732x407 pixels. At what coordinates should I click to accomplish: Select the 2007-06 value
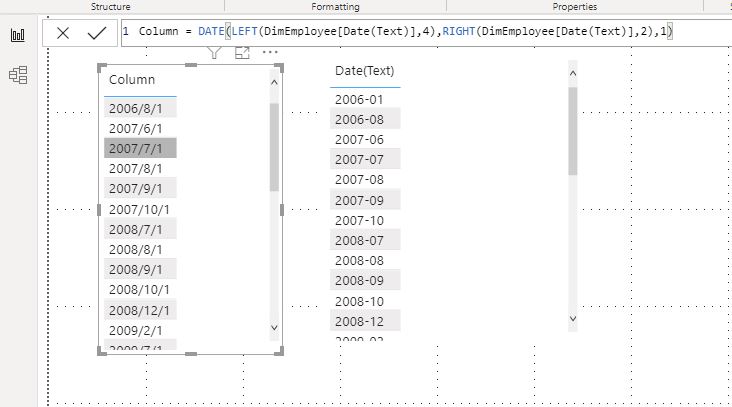click(365, 140)
